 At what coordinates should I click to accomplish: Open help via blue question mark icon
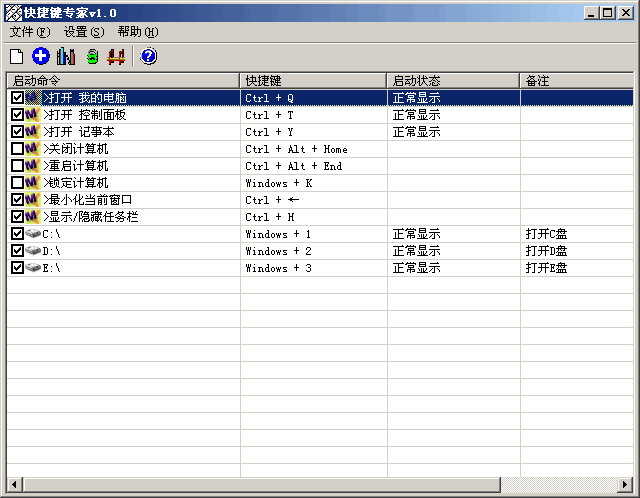(148, 56)
